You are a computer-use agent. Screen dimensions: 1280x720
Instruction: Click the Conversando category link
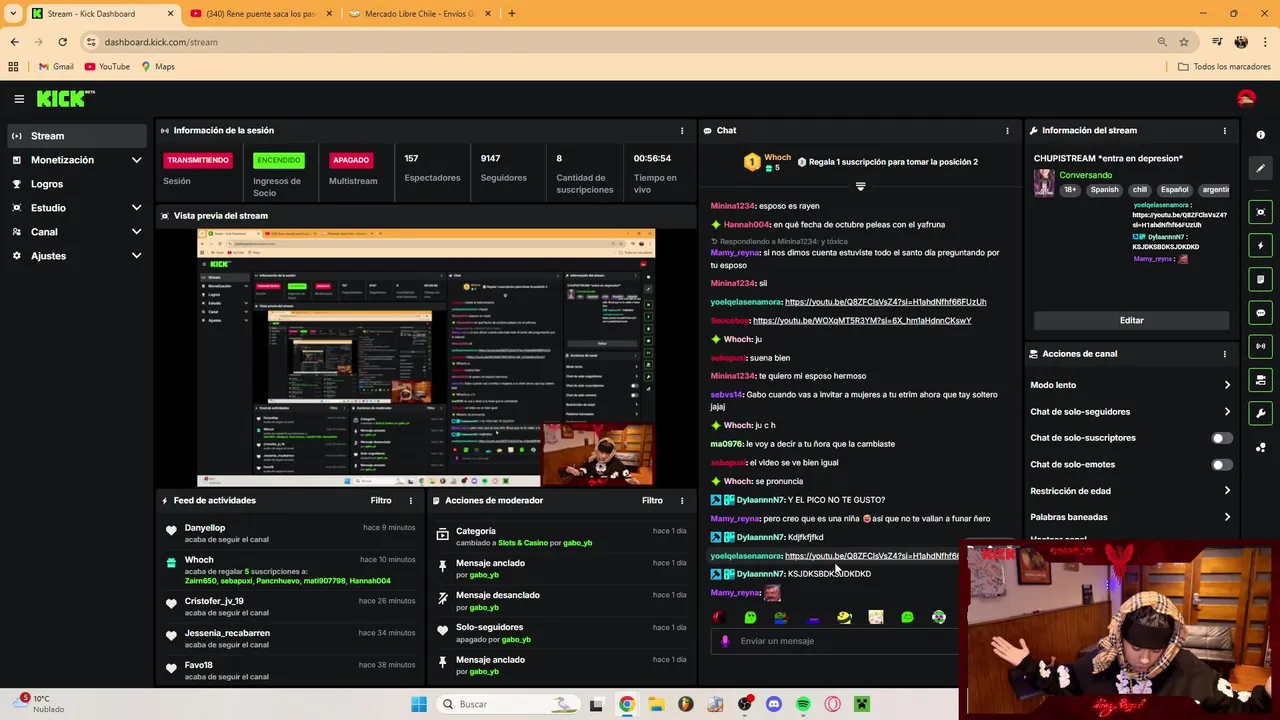(x=1085, y=175)
